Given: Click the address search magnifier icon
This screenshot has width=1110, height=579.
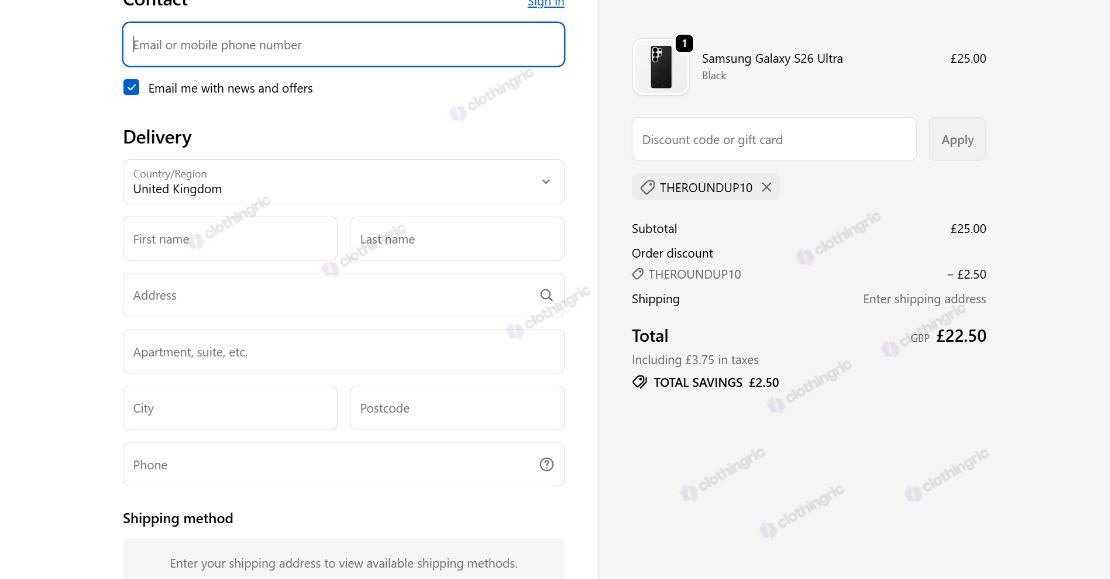Looking at the screenshot, I should (x=546, y=295).
